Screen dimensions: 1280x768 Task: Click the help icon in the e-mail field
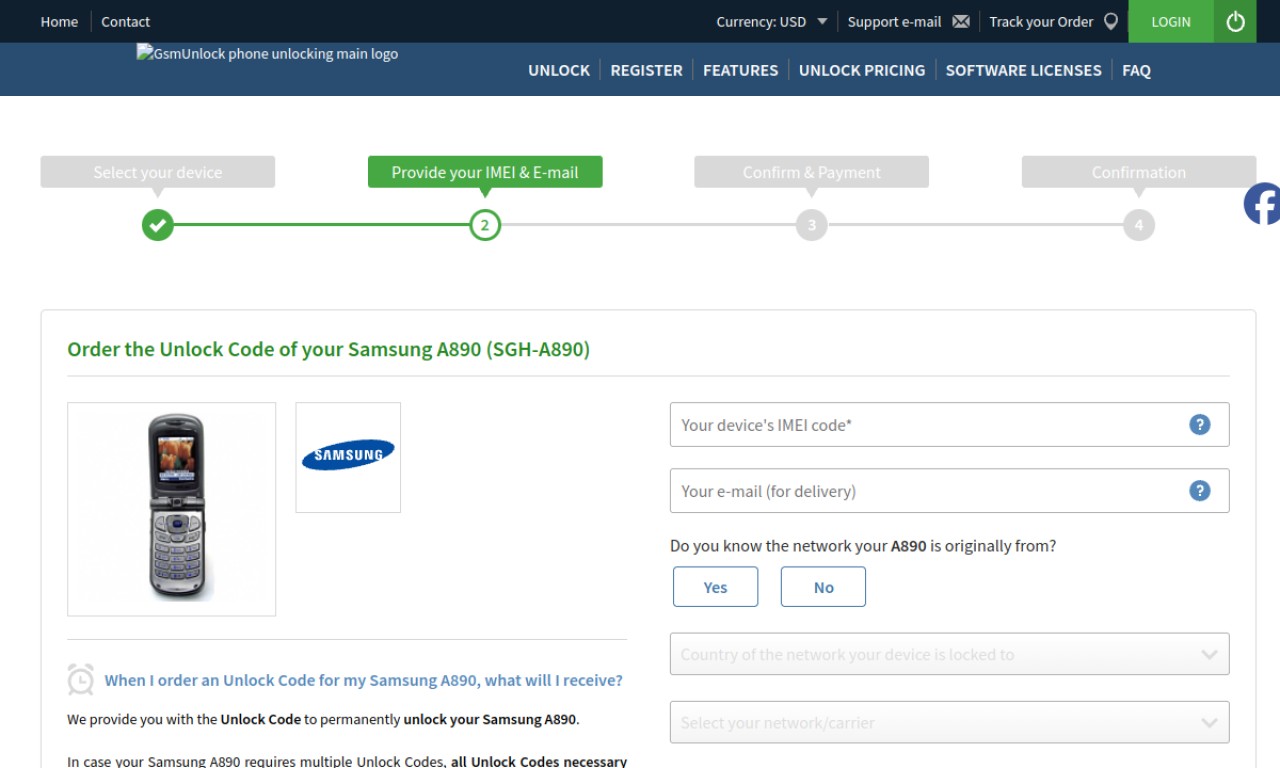(1200, 491)
